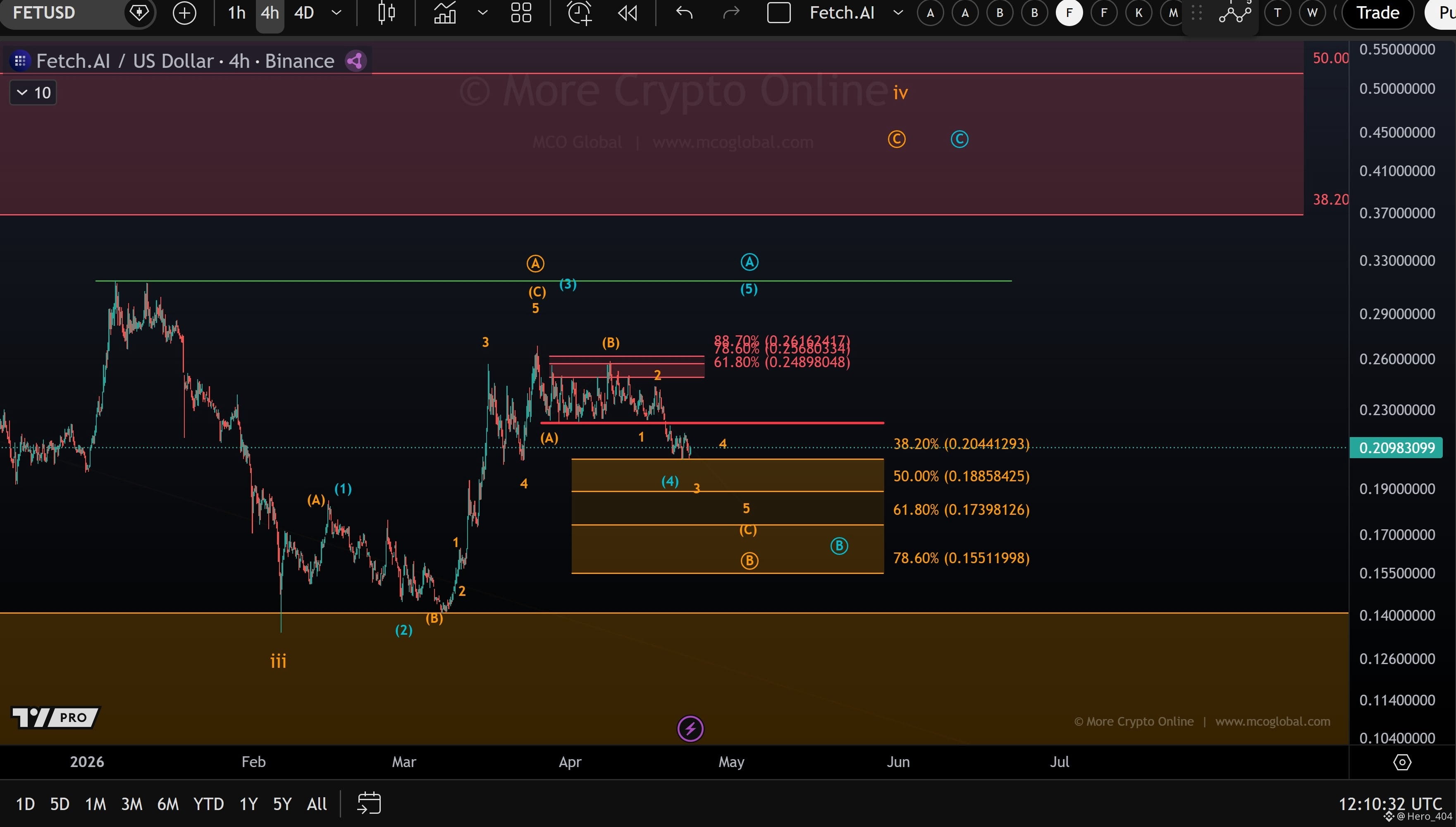Viewport: 1456px width, 827px height.
Task: Toggle the highlighted F quick-access circle
Action: click(x=1069, y=12)
